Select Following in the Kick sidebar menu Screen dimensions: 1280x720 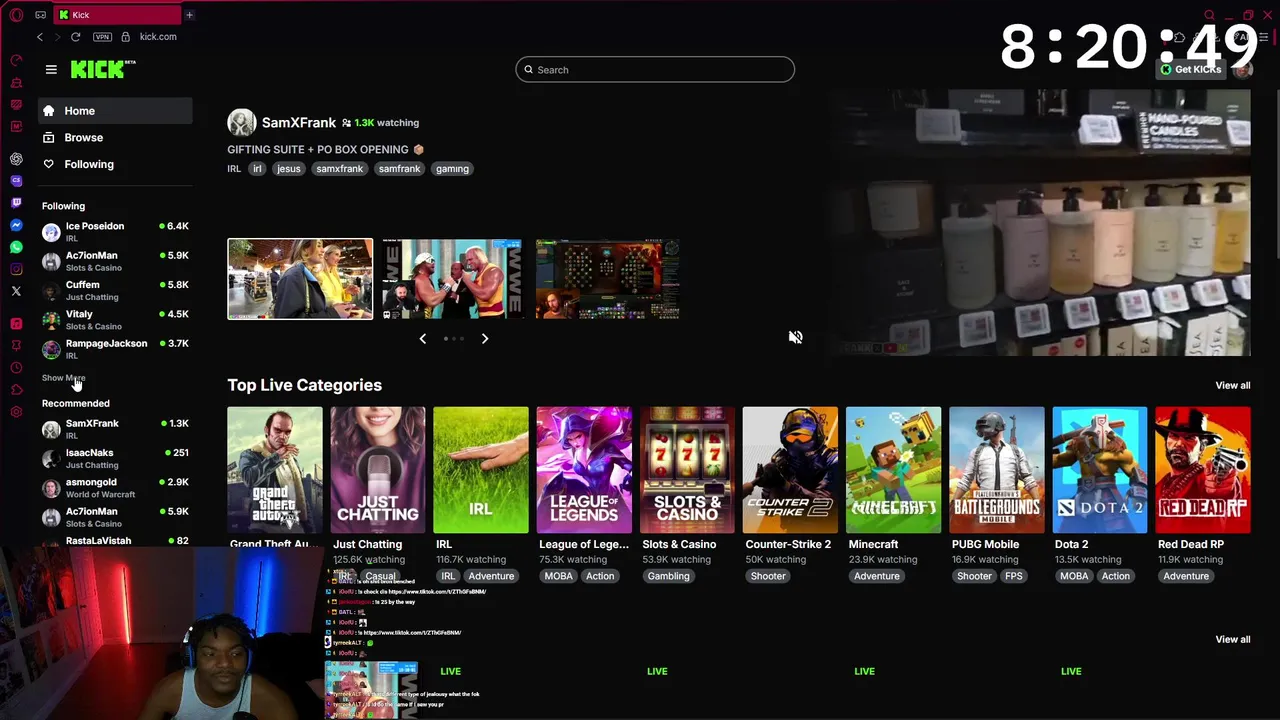[x=115, y=164]
